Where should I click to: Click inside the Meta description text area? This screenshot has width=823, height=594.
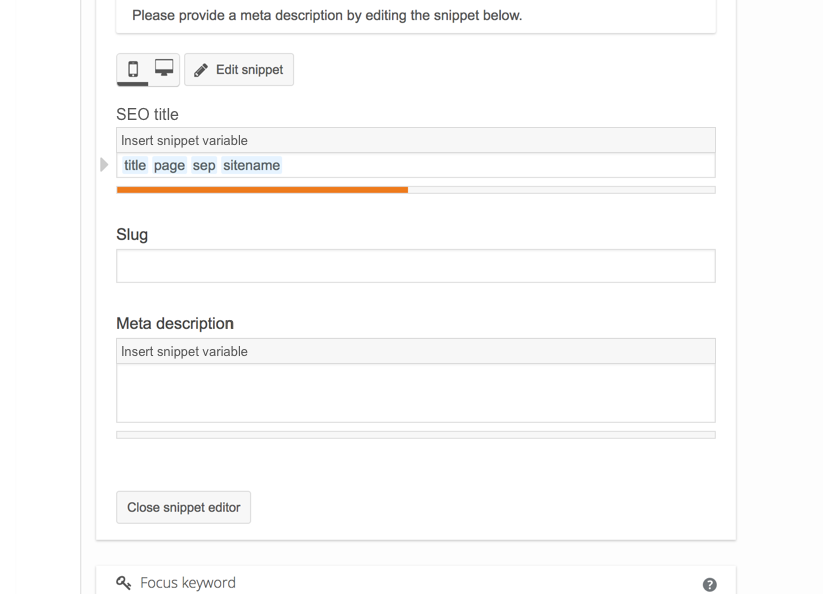(x=416, y=392)
